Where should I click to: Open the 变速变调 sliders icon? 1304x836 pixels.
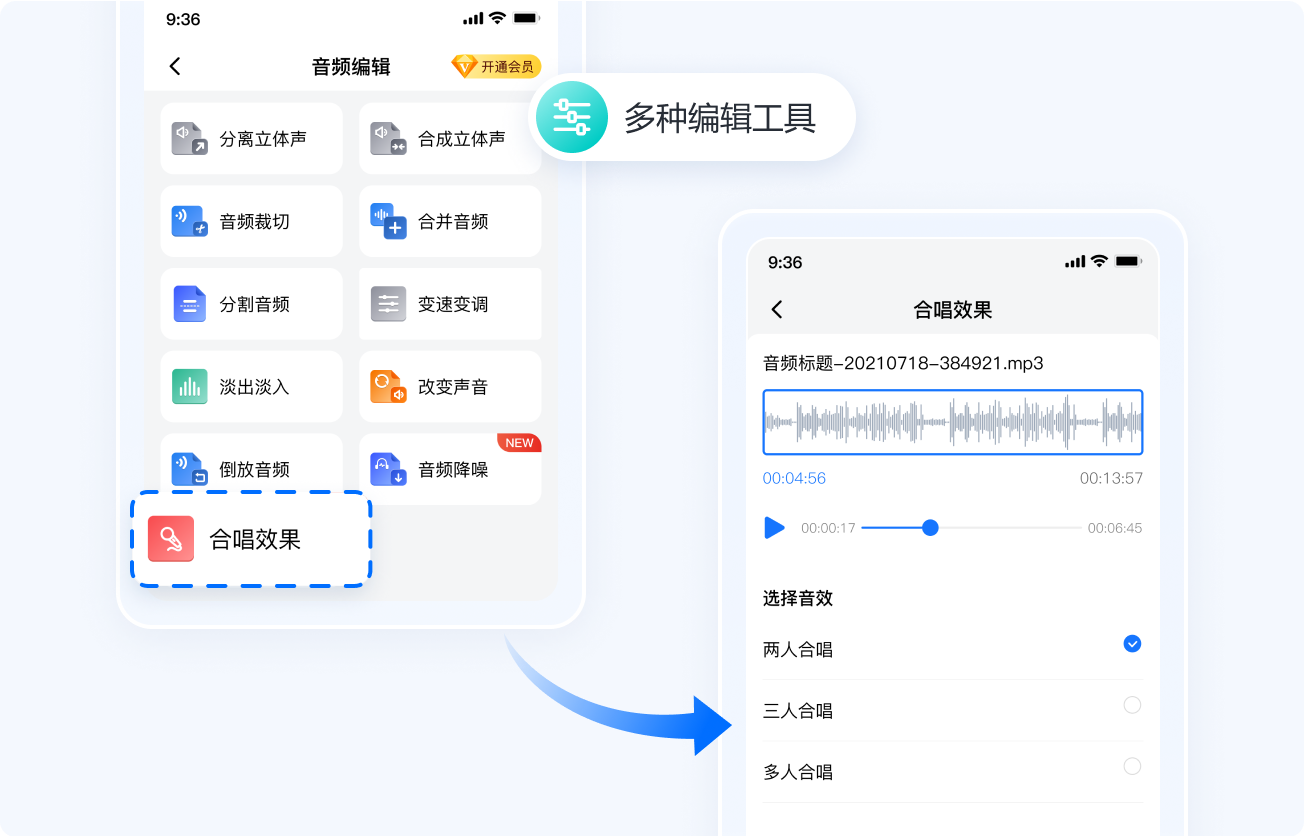point(388,304)
